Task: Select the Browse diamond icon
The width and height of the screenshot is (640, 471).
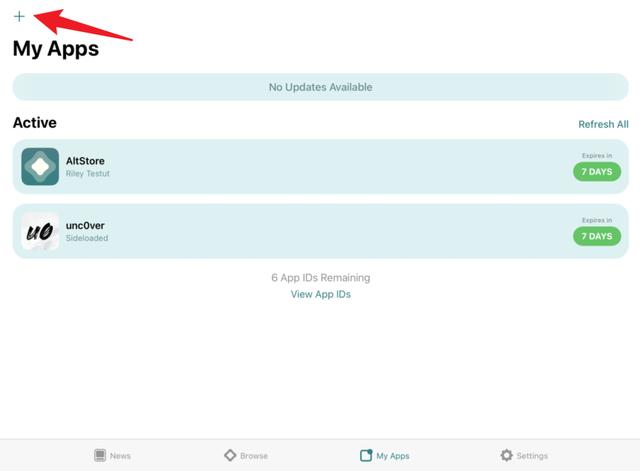Action: coord(230,455)
